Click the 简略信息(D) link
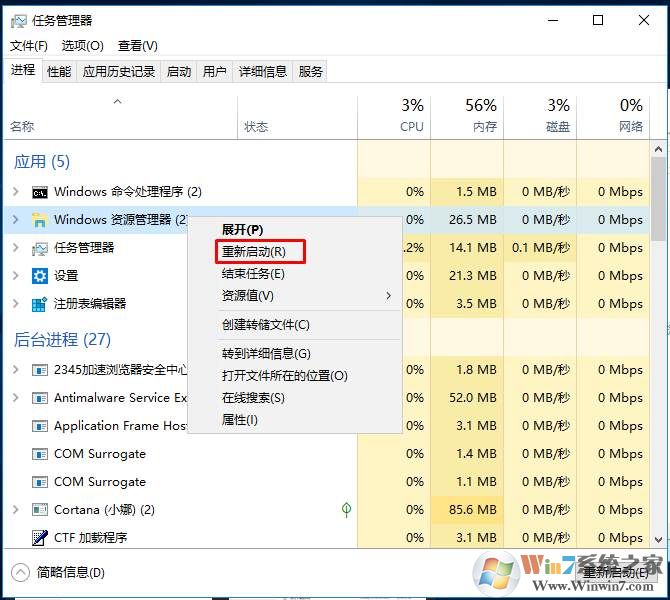 coord(71,573)
